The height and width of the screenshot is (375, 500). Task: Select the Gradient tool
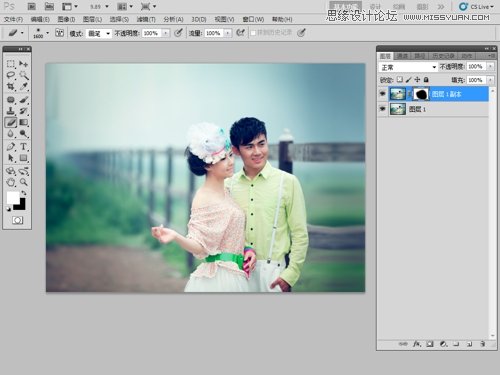[23, 122]
